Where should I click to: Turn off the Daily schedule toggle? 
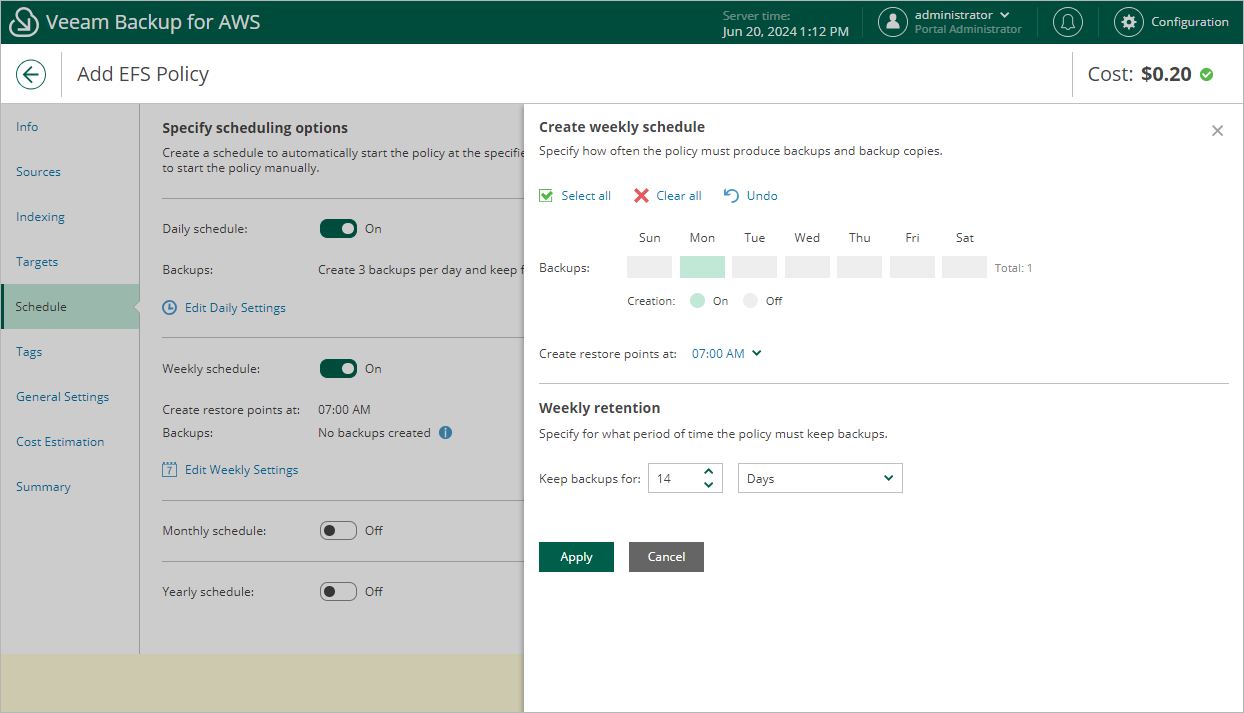tap(338, 228)
